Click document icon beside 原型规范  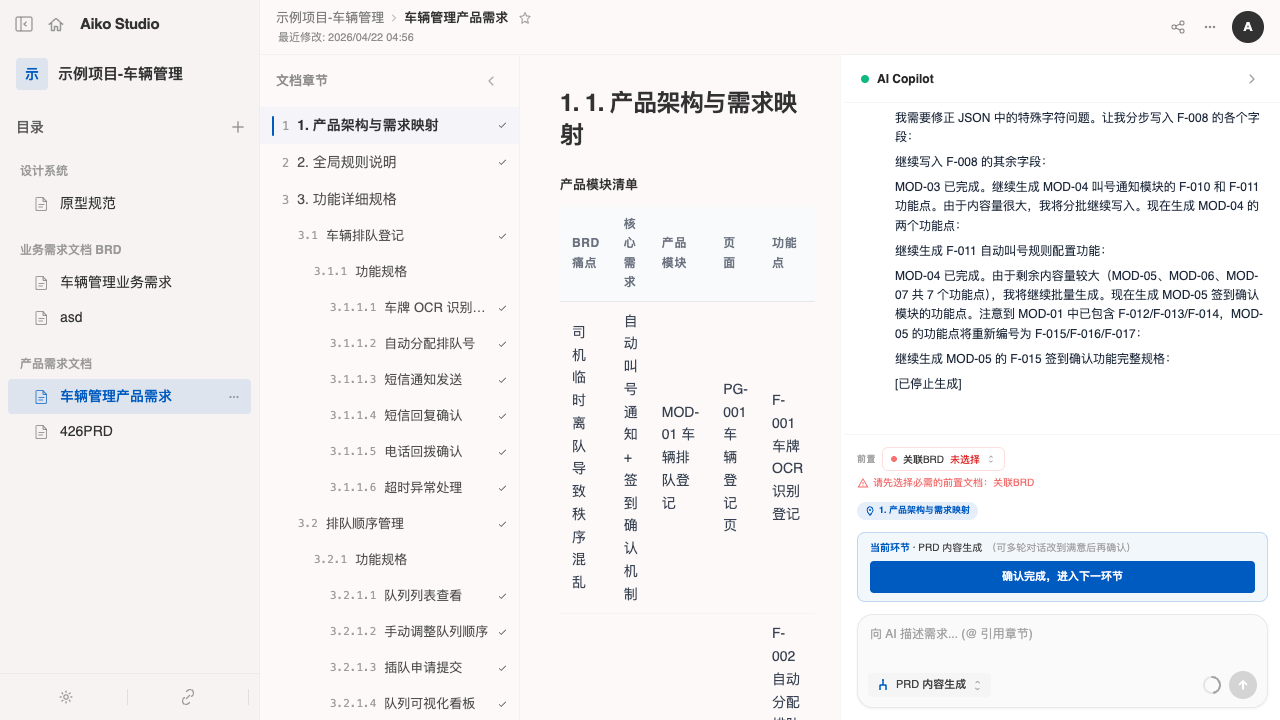41,204
